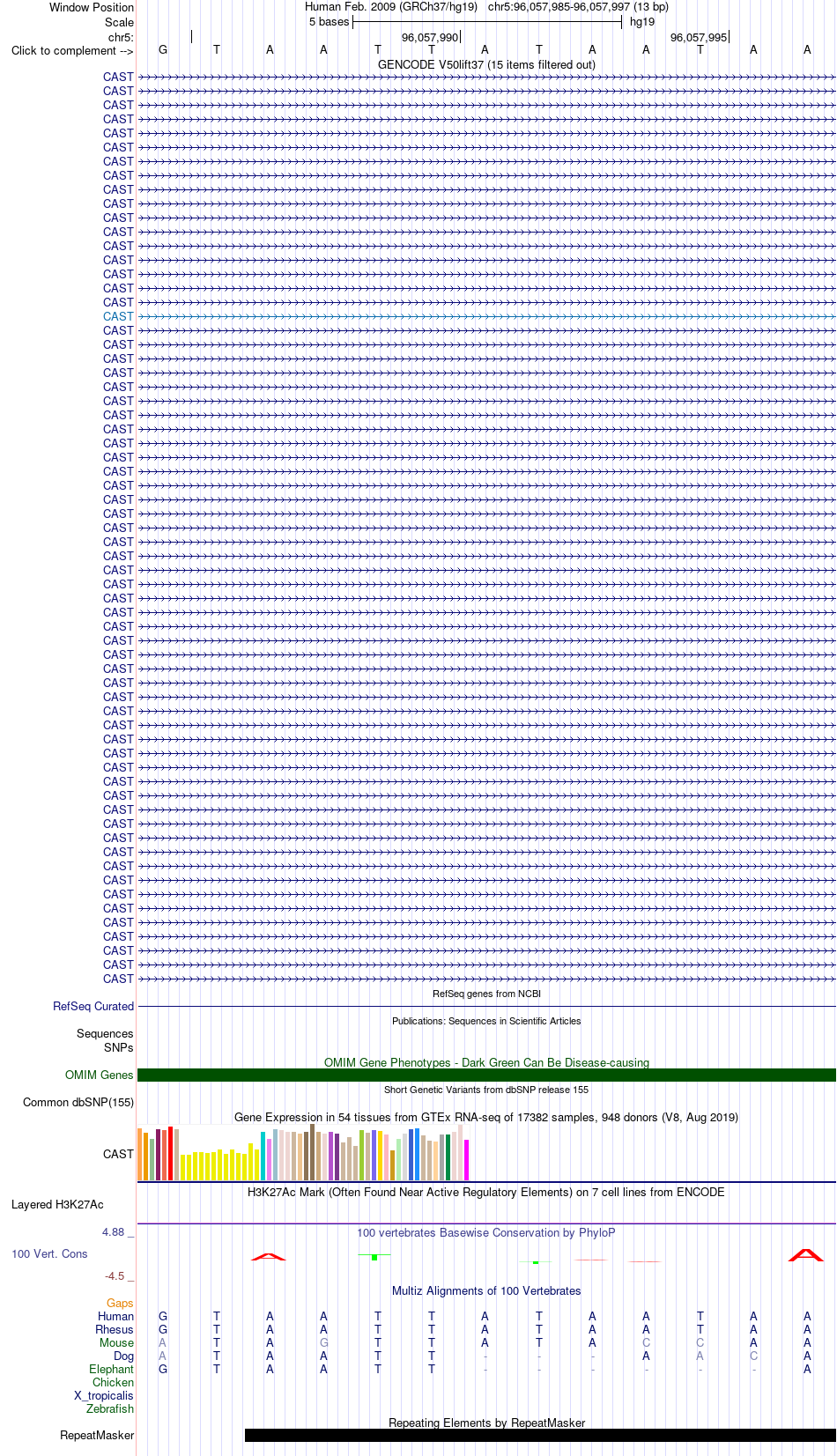Click the -4.5 PhyloP lower limit
837x1456 pixels.
119,1275
